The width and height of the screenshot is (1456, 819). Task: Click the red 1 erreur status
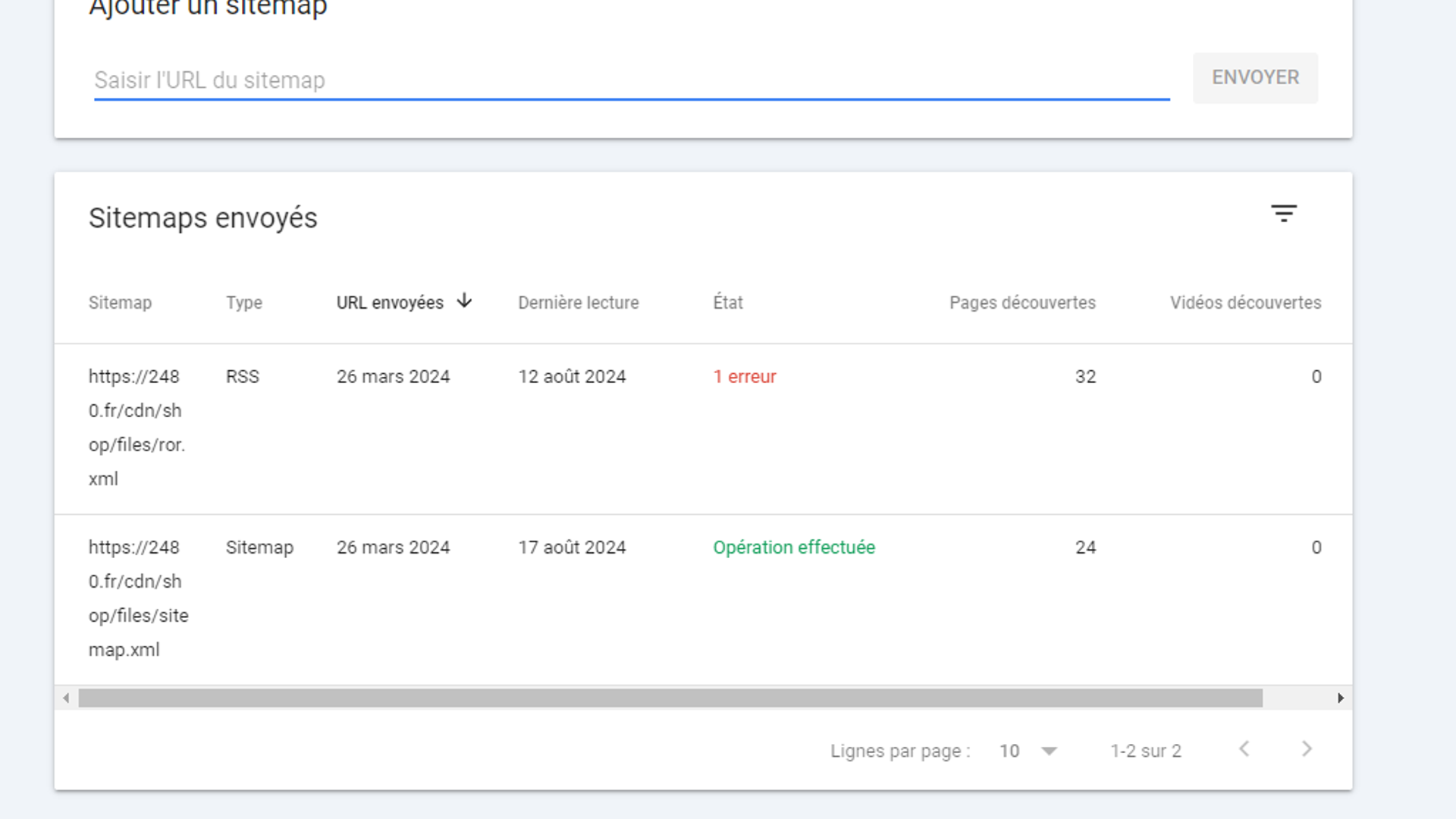(744, 377)
